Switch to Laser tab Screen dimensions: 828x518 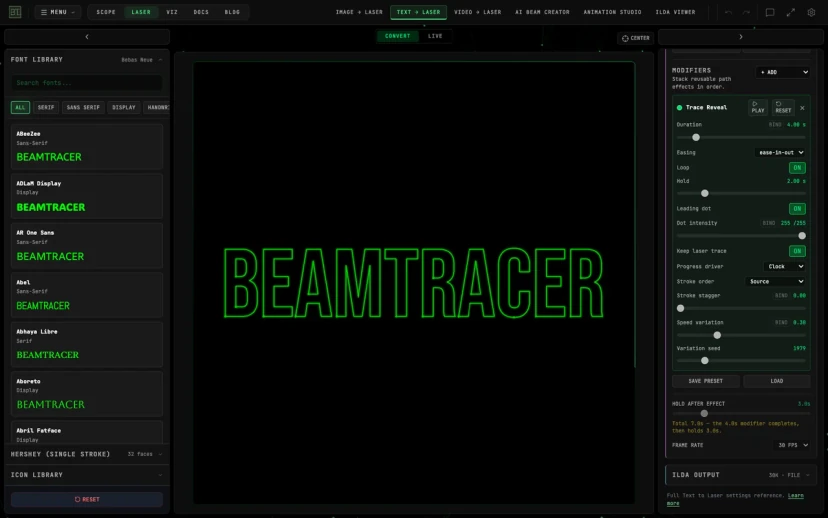(141, 12)
